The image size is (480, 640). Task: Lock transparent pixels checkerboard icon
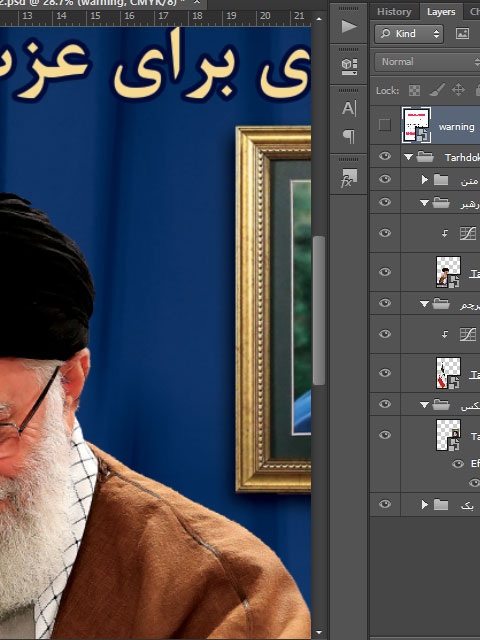414,90
